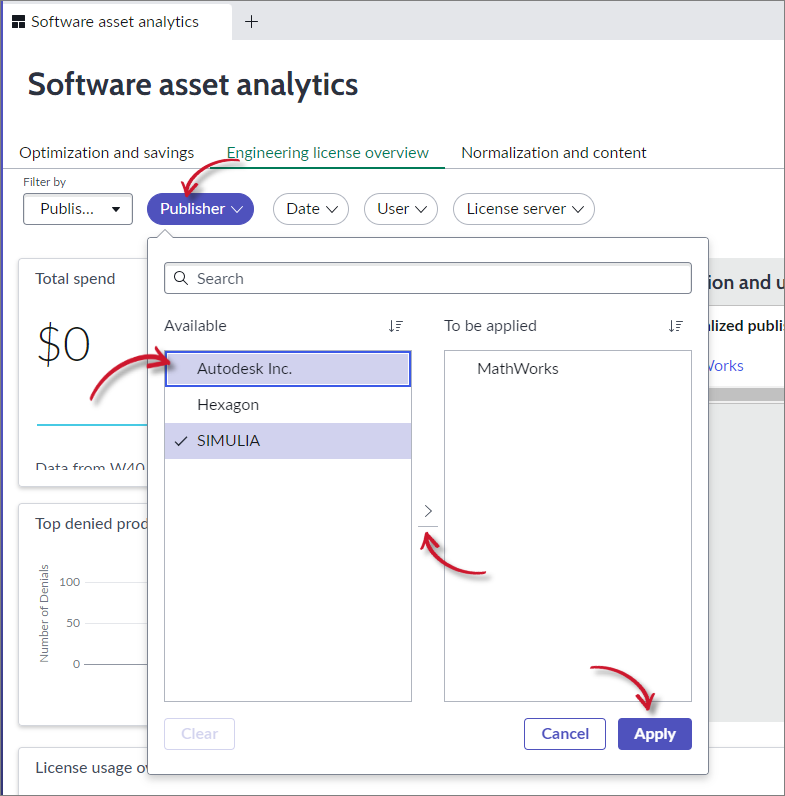The image size is (785, 796).
Task: Move selected publishers right with the chevron arrow
Action: click(428, 511)
